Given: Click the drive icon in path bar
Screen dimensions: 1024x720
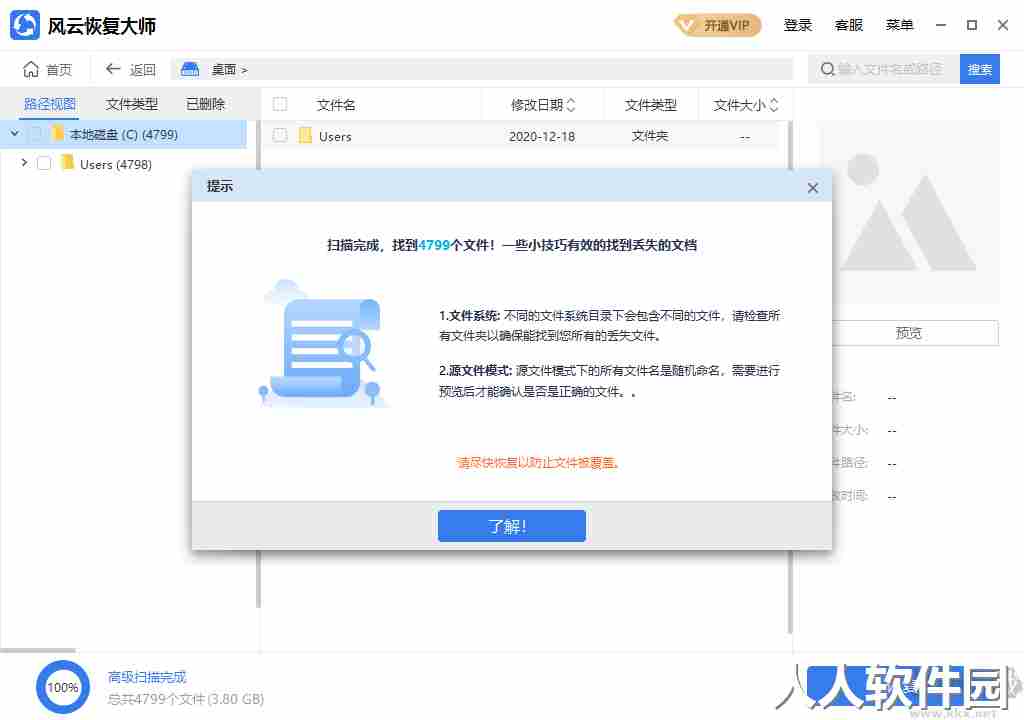Looking at the screenshot, I should (x=189, y=69).
